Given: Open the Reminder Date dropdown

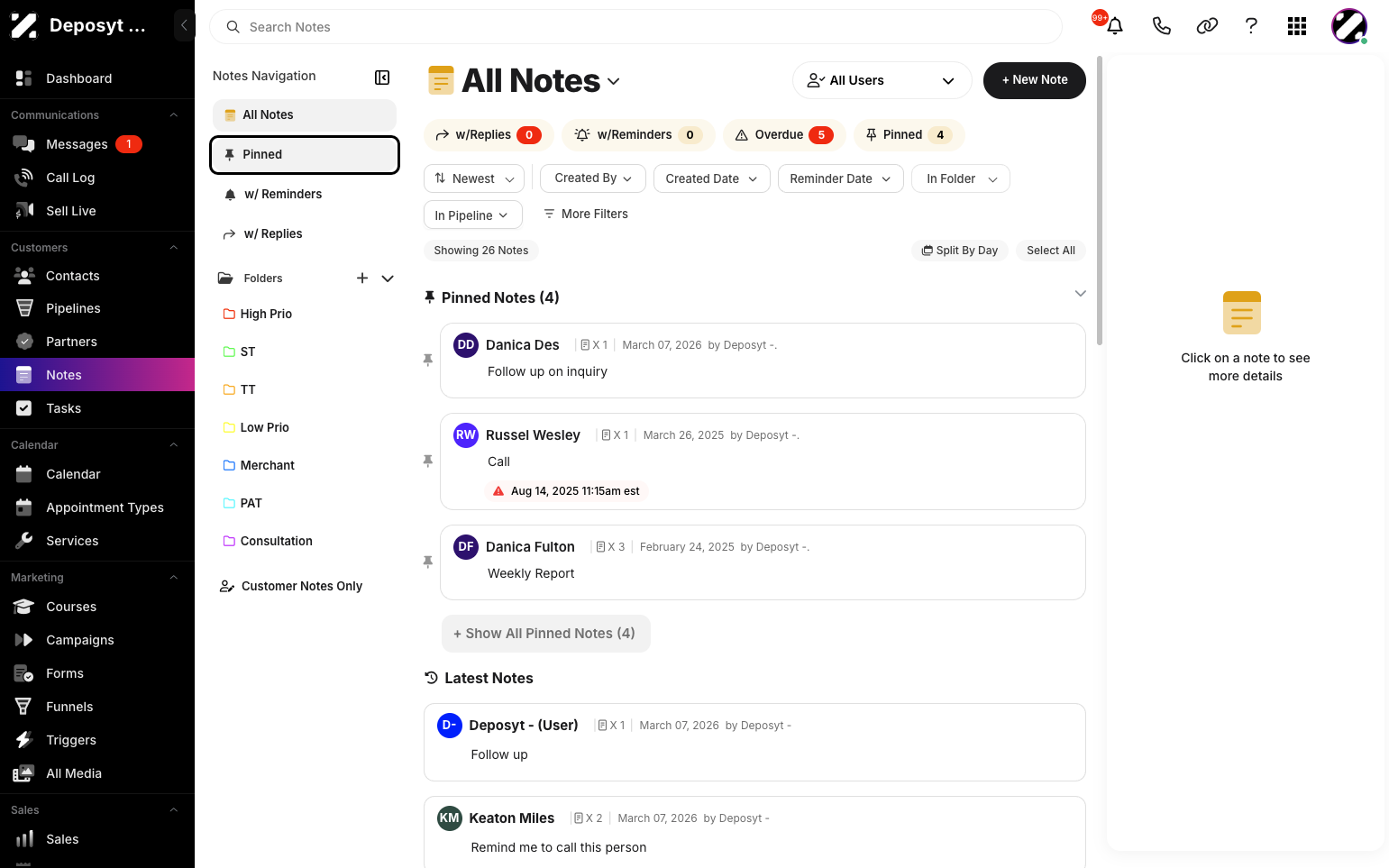Looking at the screenshot, I should (840, 178).
